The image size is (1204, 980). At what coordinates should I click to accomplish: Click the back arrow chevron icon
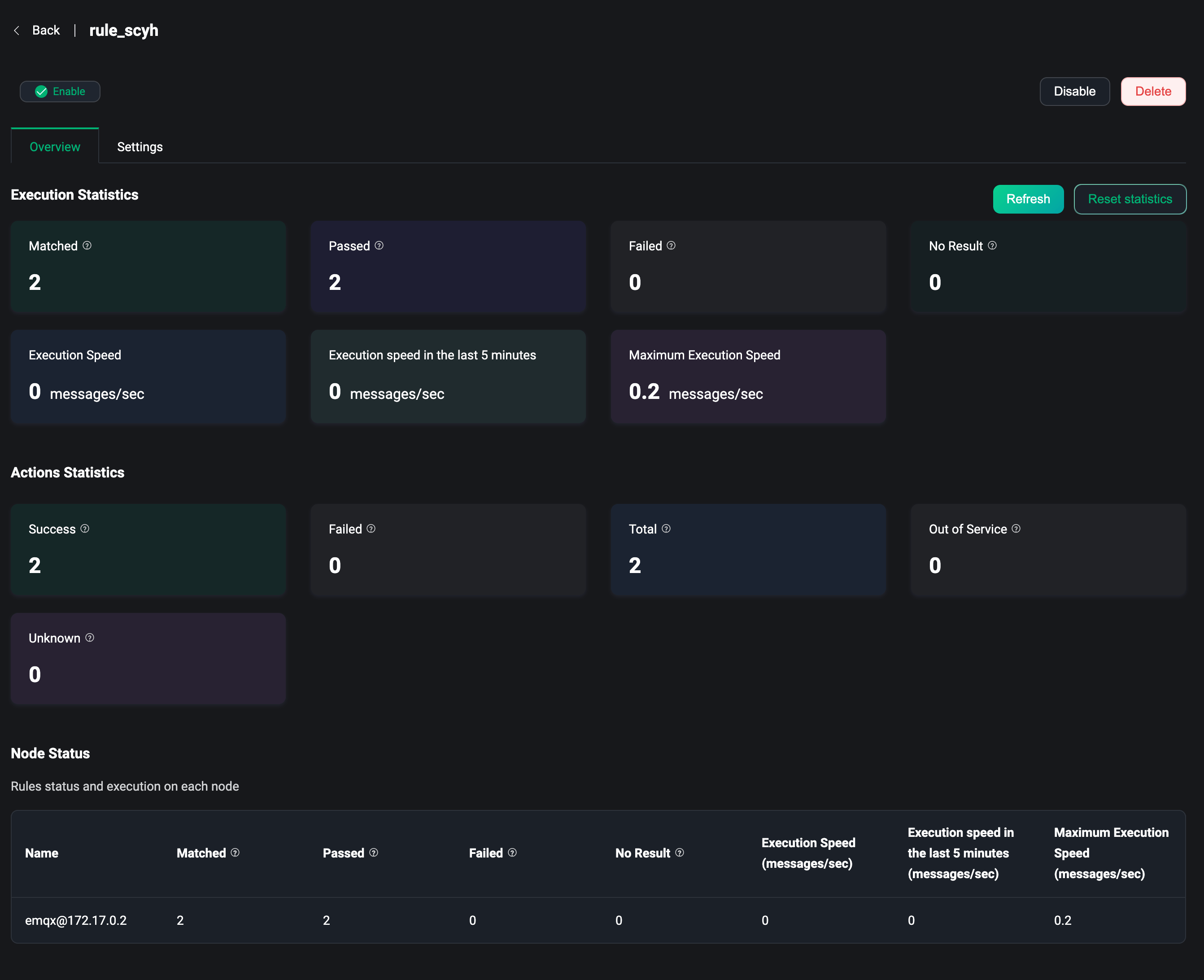17,31
